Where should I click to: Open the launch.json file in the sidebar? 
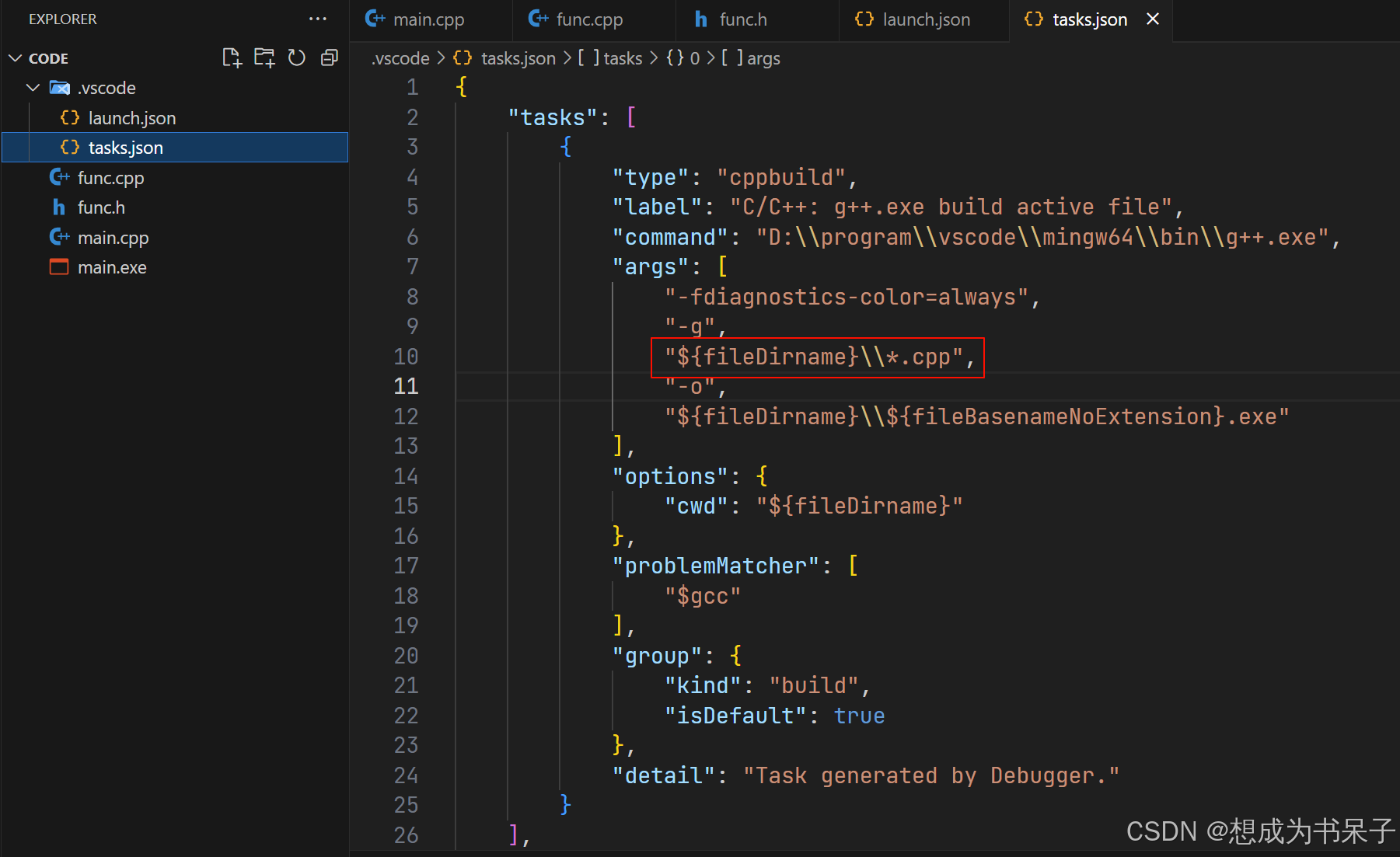pos(132,117)
